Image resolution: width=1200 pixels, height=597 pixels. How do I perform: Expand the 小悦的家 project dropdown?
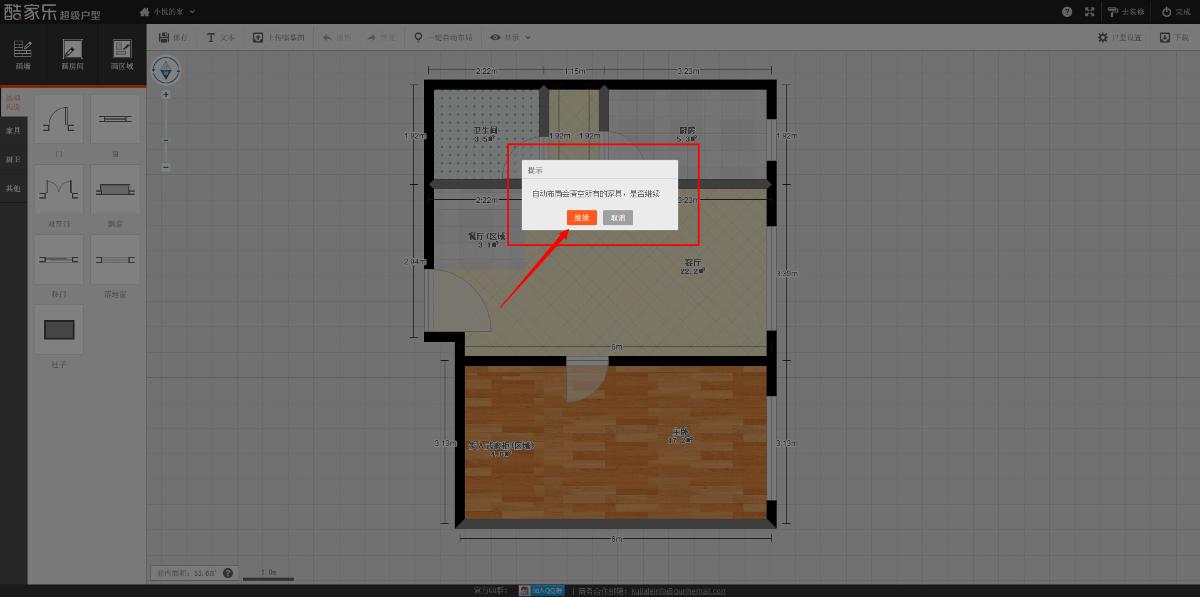click(x=167, y=11)
